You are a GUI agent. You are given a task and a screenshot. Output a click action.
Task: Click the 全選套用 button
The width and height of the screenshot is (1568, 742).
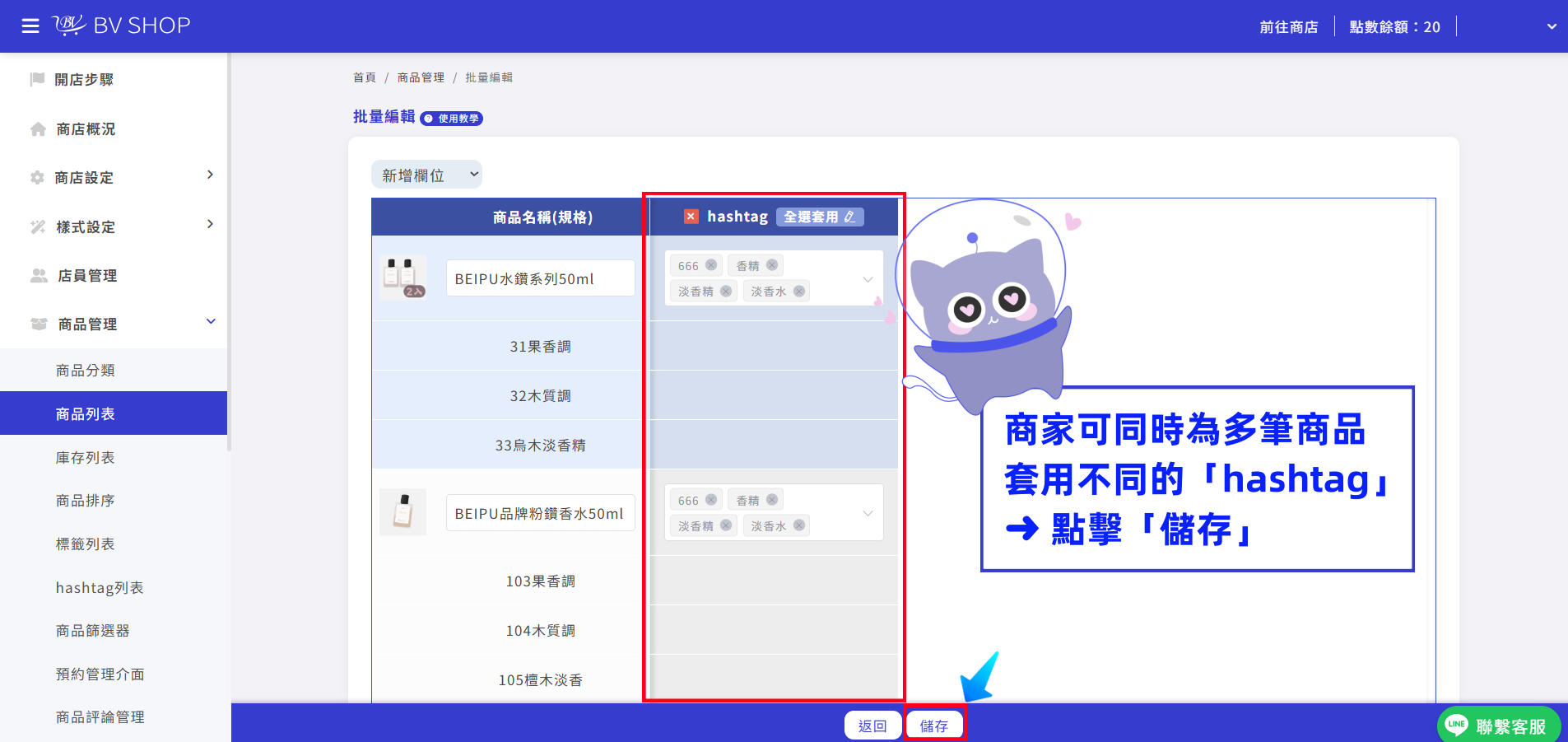tap(820, 217)
